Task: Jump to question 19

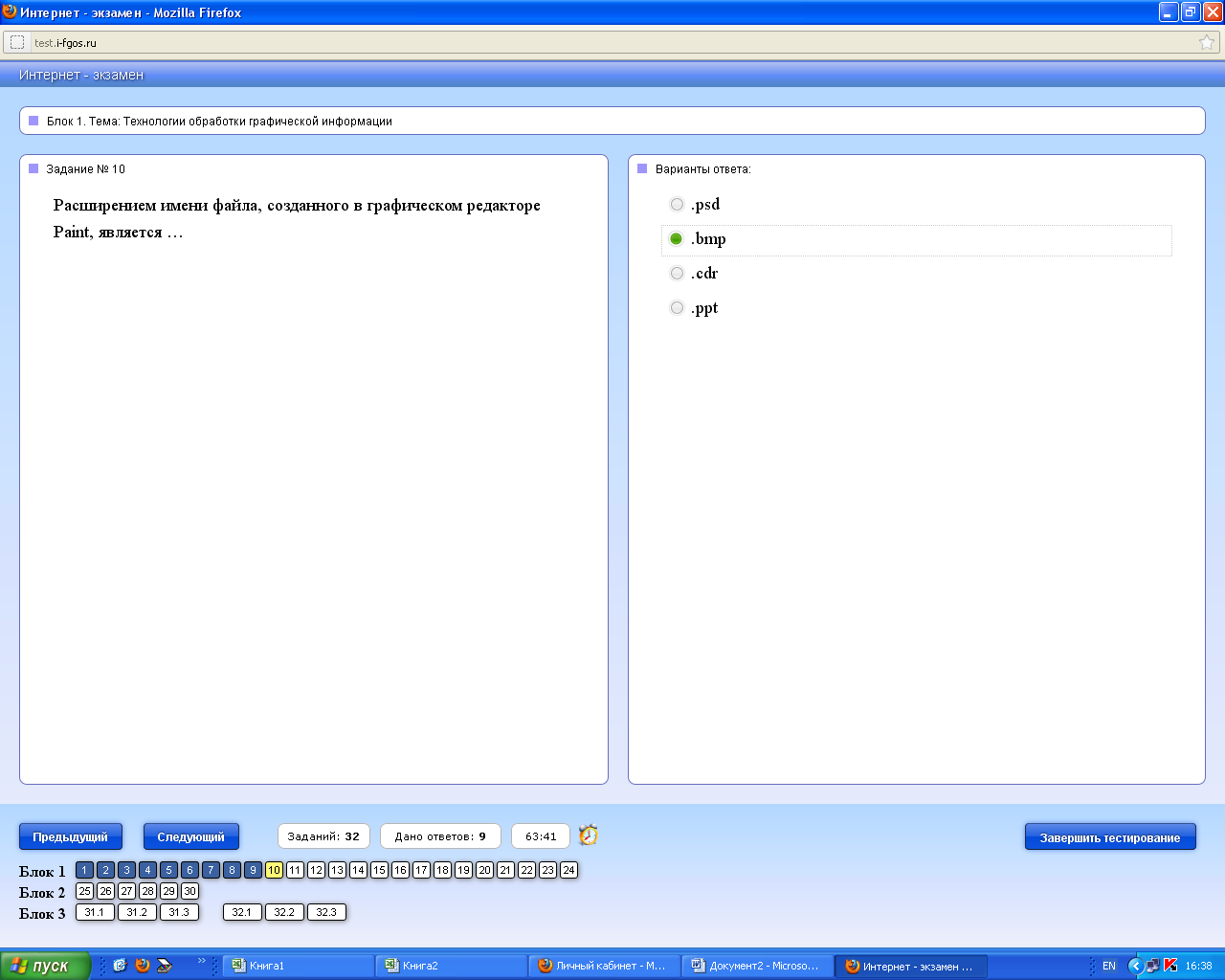Action: (x=463, y=870)
